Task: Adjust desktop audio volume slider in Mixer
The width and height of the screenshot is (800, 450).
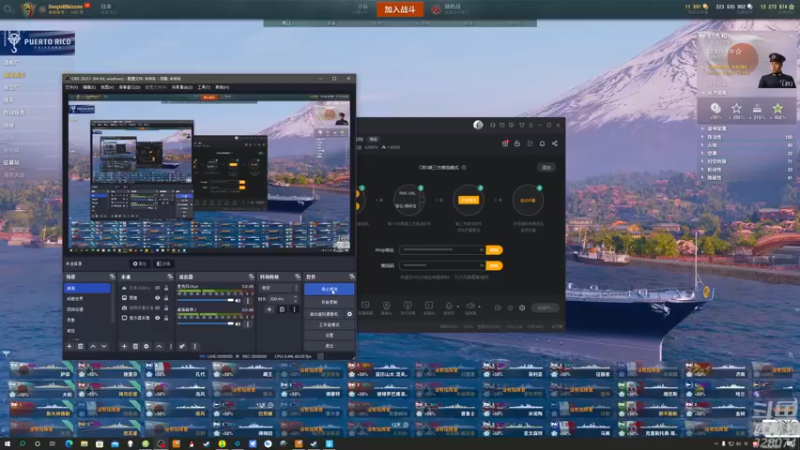Action: [x=205, y=324]
